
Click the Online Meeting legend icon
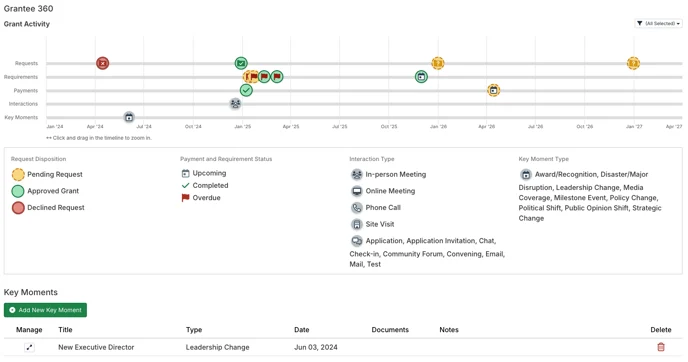(x=357, y=191)
